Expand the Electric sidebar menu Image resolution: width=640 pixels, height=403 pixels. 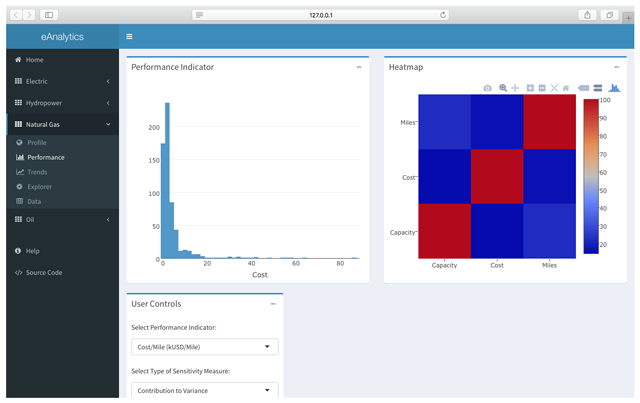pyautogui.click(x=62, y=81)
